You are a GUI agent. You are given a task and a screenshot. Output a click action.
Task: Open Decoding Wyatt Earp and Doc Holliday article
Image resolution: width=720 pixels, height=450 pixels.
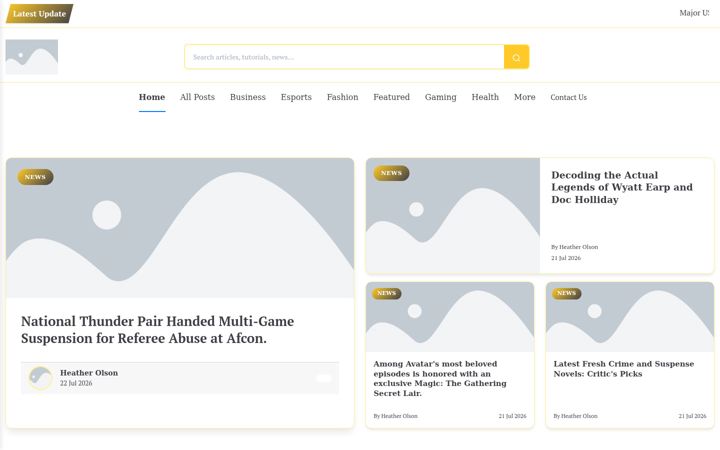point(622,187)
